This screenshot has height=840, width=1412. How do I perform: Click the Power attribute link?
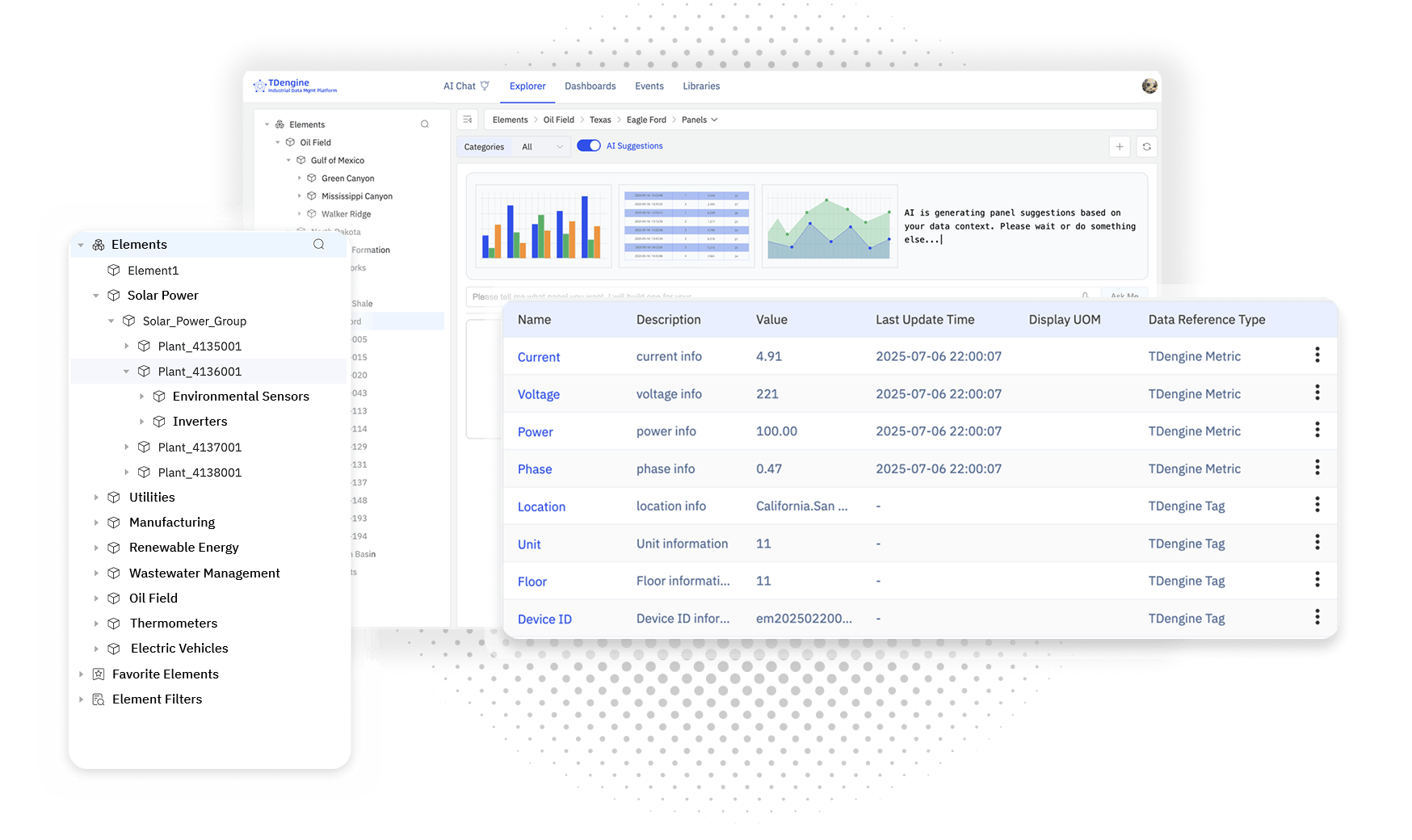click(535, 432)
